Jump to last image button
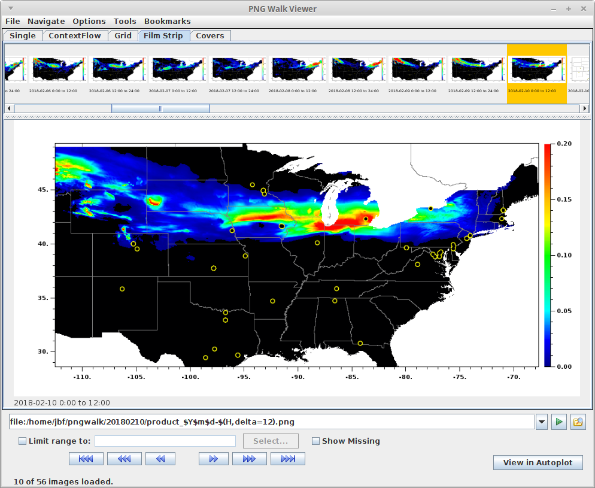 (x=288, y=459)
